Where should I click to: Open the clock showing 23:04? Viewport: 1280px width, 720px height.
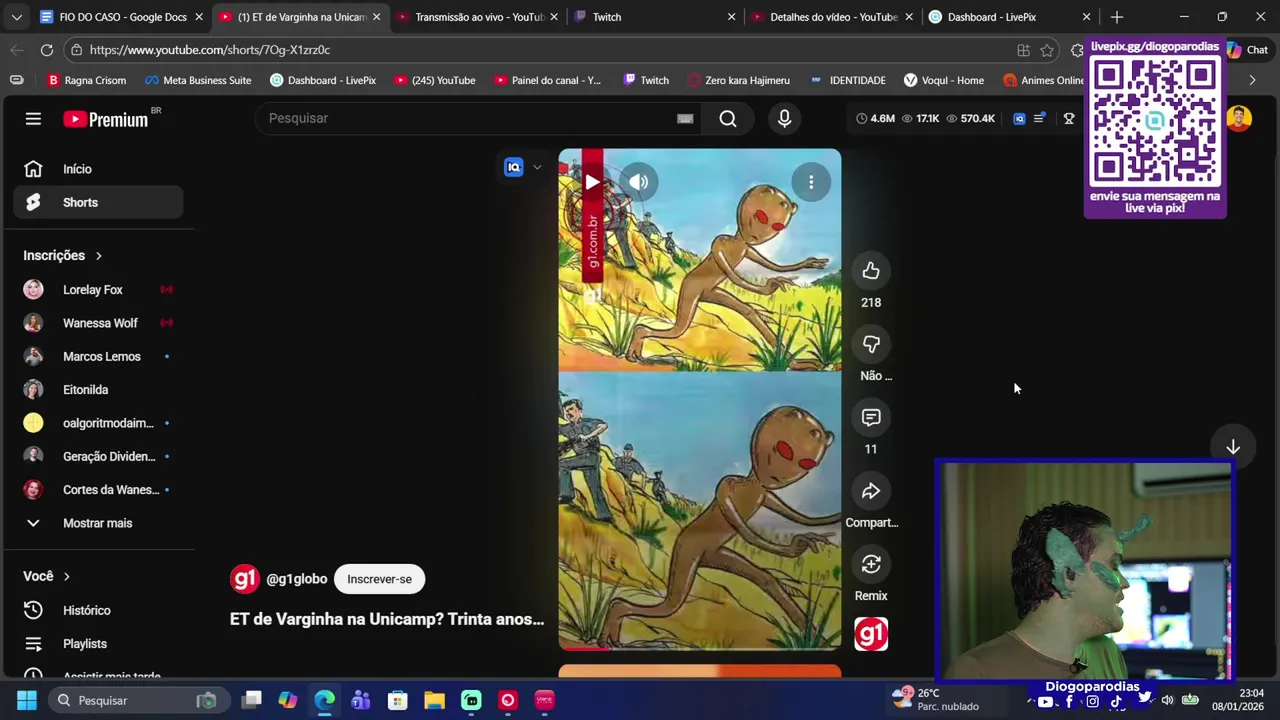[x=1237, y=700]
